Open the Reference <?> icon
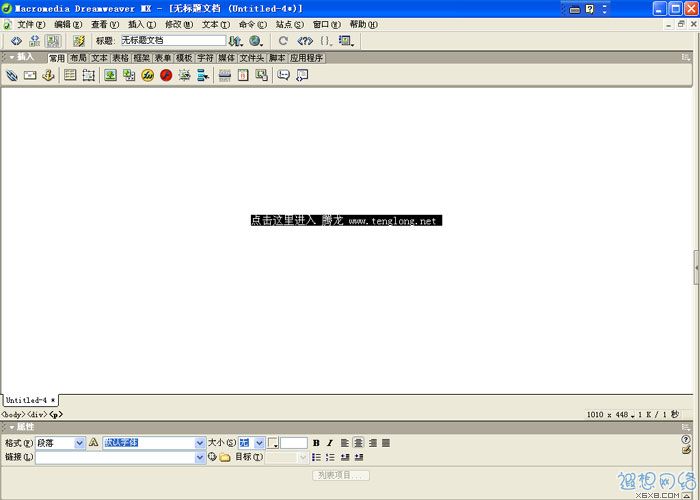This screenshot has width=700, height=500. [x=305, y=41]
